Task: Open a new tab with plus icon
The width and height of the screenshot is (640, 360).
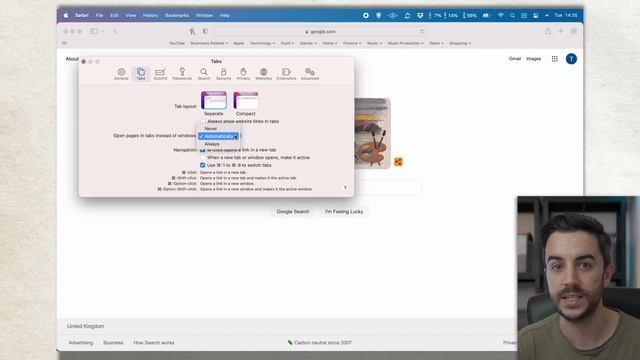Action: pyautogui.click(x=561, y=31)
